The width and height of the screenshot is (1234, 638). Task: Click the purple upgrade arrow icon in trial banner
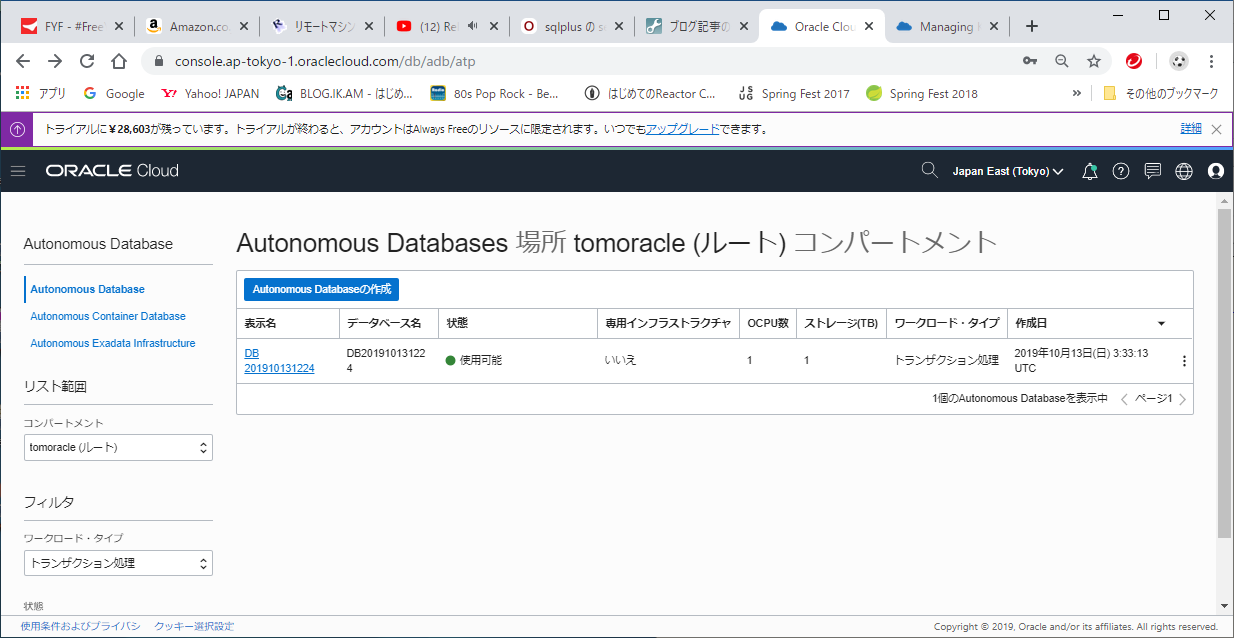[x=17, y=129]
